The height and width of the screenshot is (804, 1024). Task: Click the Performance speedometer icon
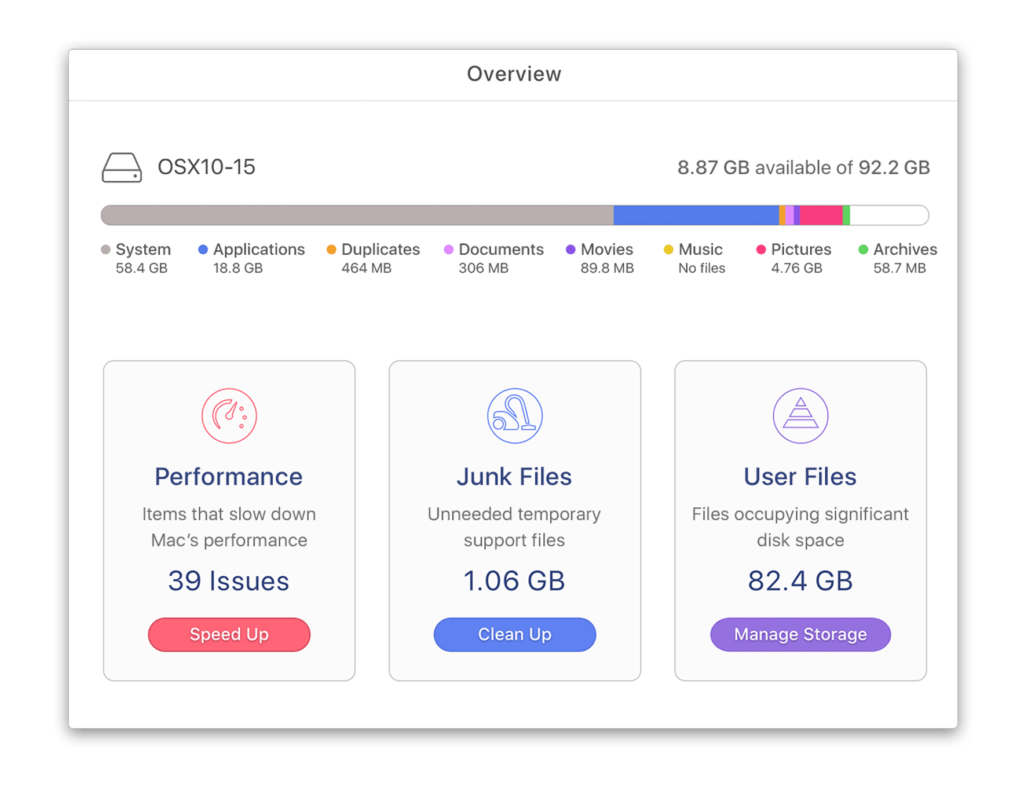pos(228,414)
